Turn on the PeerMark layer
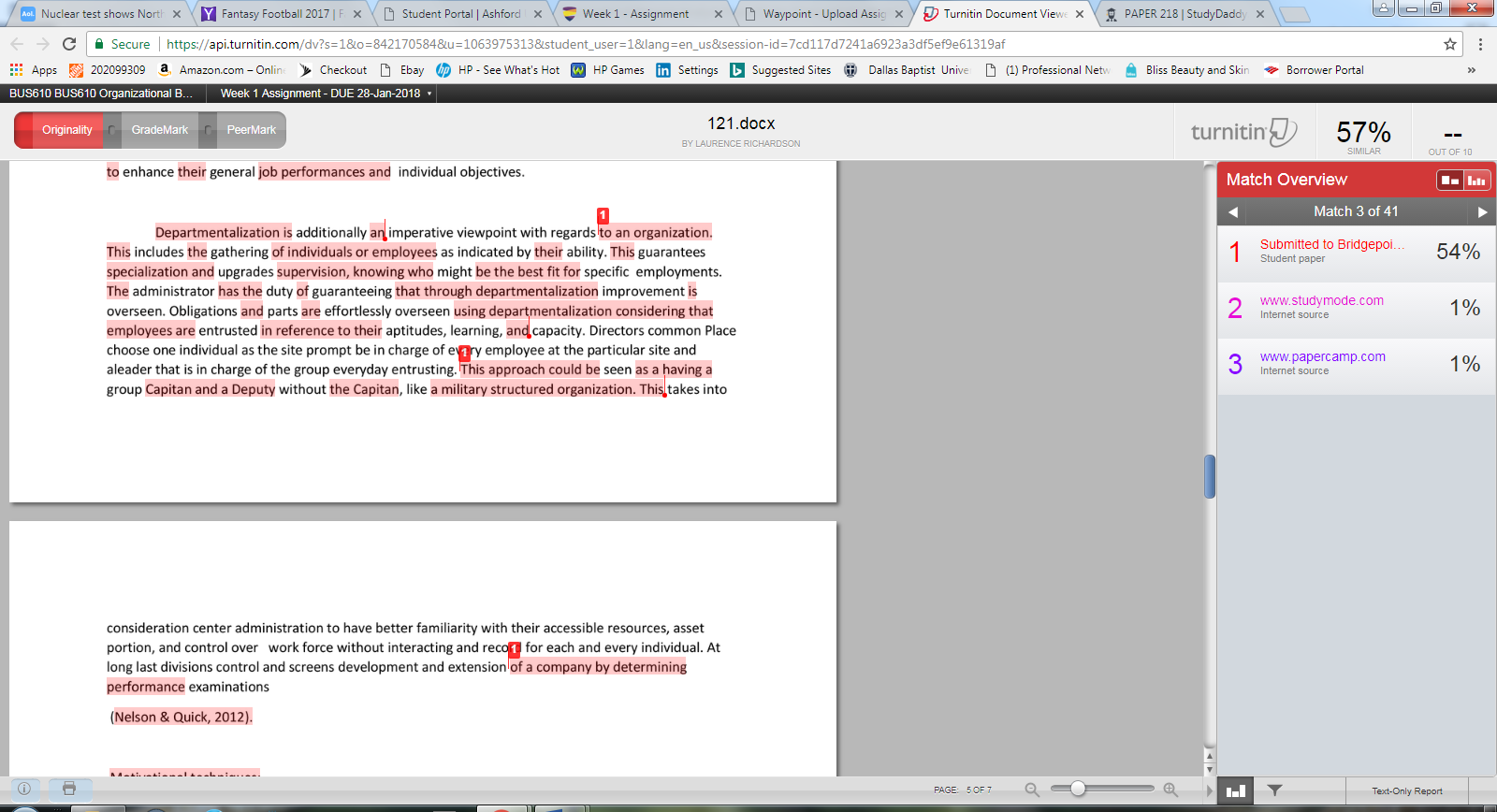 [x=251, y=130]
